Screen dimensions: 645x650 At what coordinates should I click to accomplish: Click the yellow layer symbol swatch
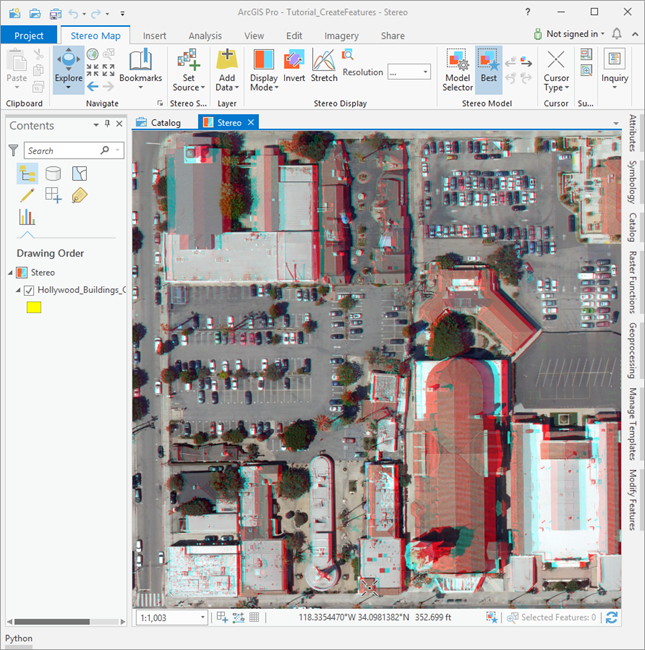click(x=33, y=308)
